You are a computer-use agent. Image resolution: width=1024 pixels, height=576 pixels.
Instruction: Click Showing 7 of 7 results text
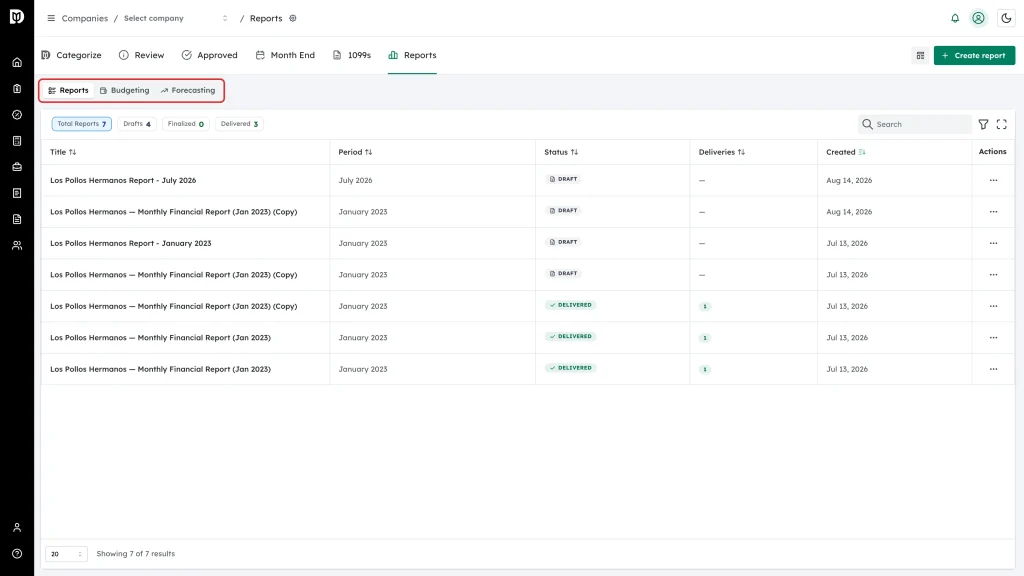pos(136,554)
